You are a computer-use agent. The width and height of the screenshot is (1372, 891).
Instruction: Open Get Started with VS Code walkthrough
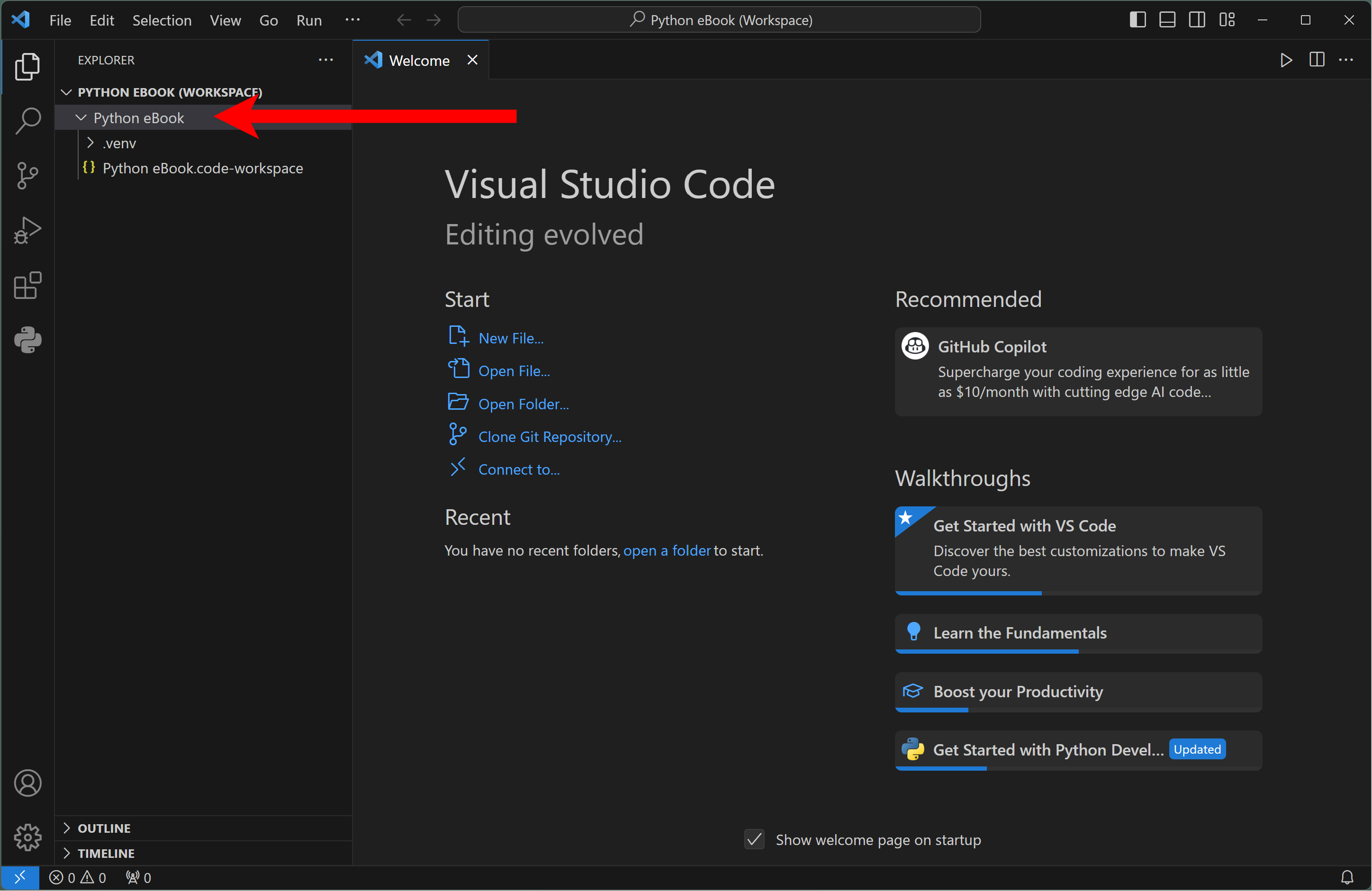coord(1079,551)
